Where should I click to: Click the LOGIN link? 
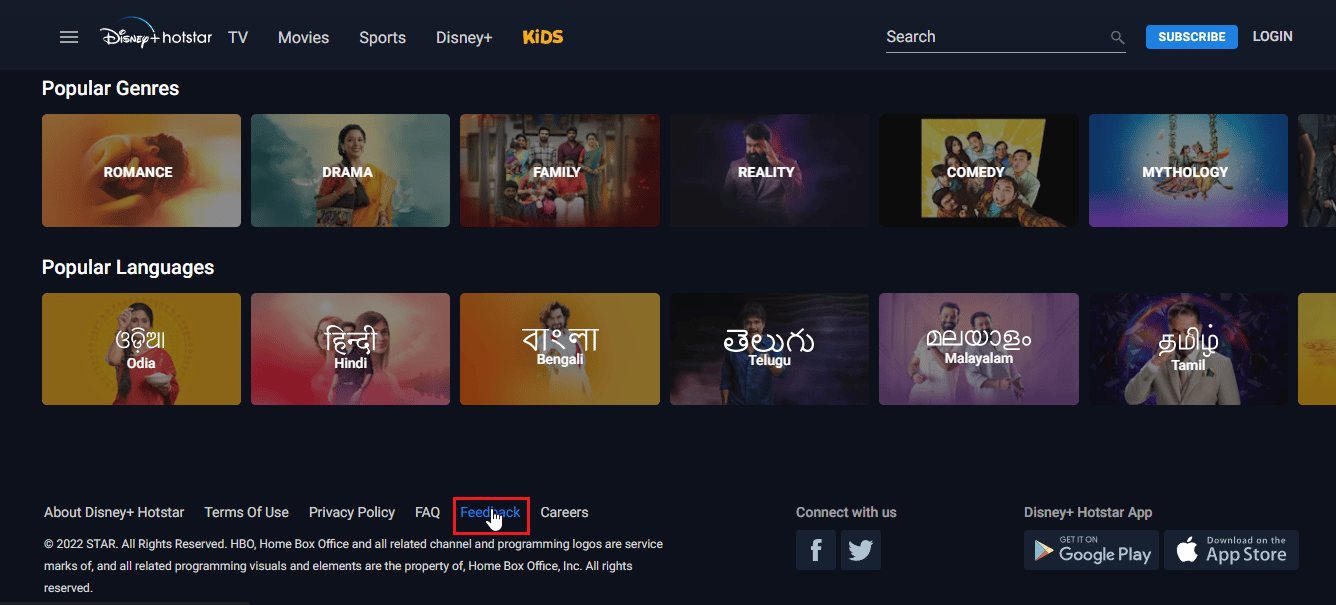pos(1272,36)
